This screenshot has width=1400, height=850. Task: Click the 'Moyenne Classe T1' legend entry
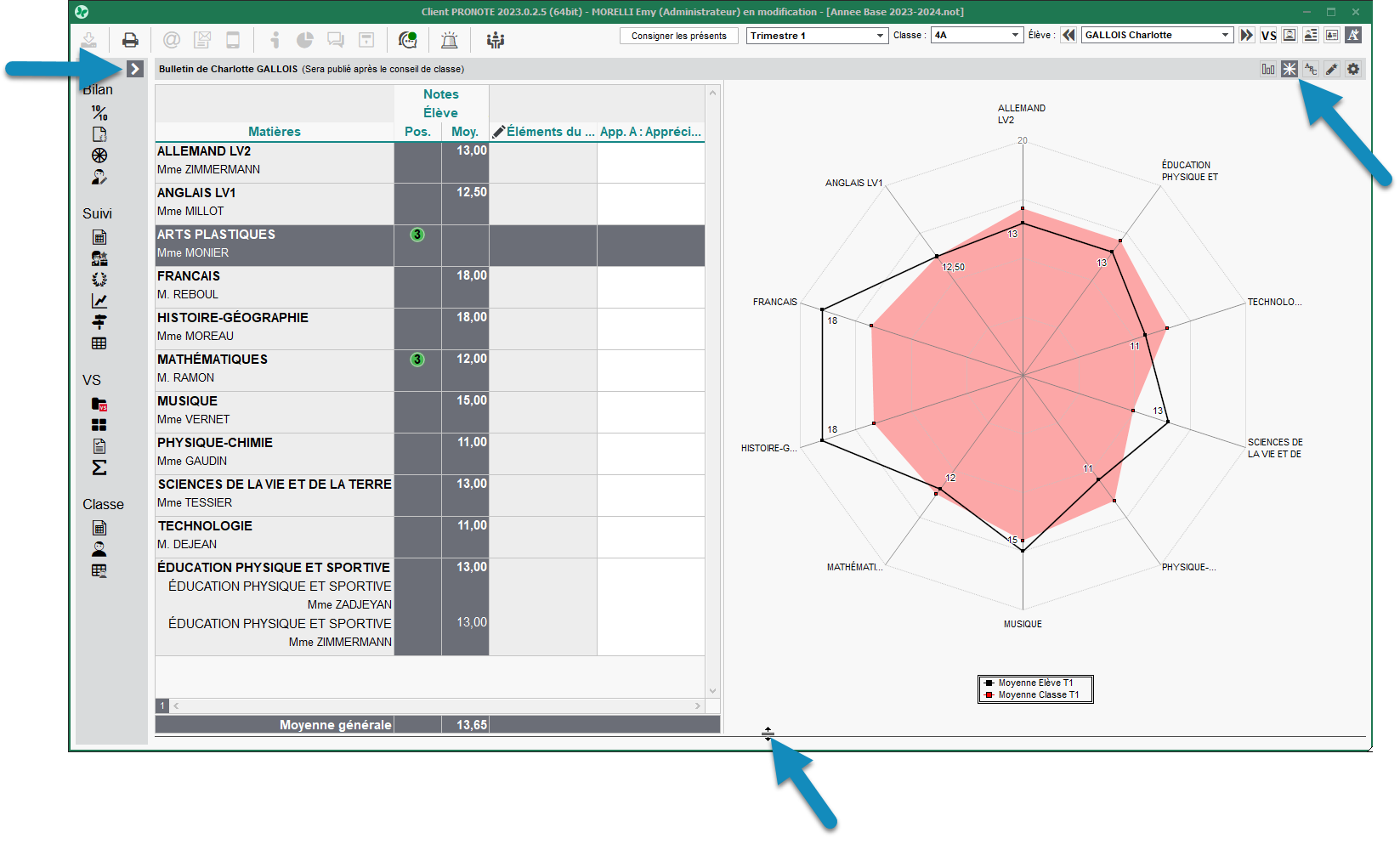coord(1033,695)
